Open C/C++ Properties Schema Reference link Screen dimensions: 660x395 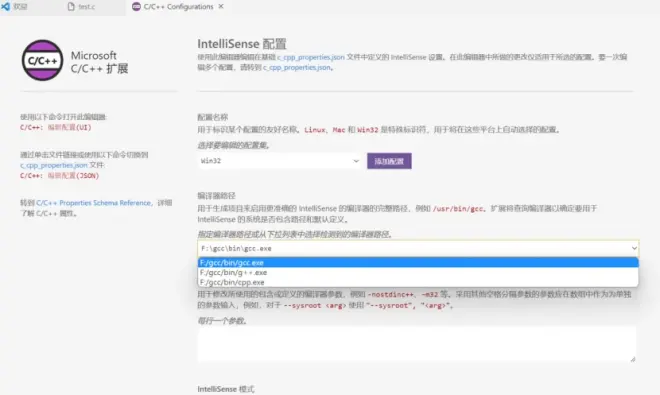click(93, 203)
